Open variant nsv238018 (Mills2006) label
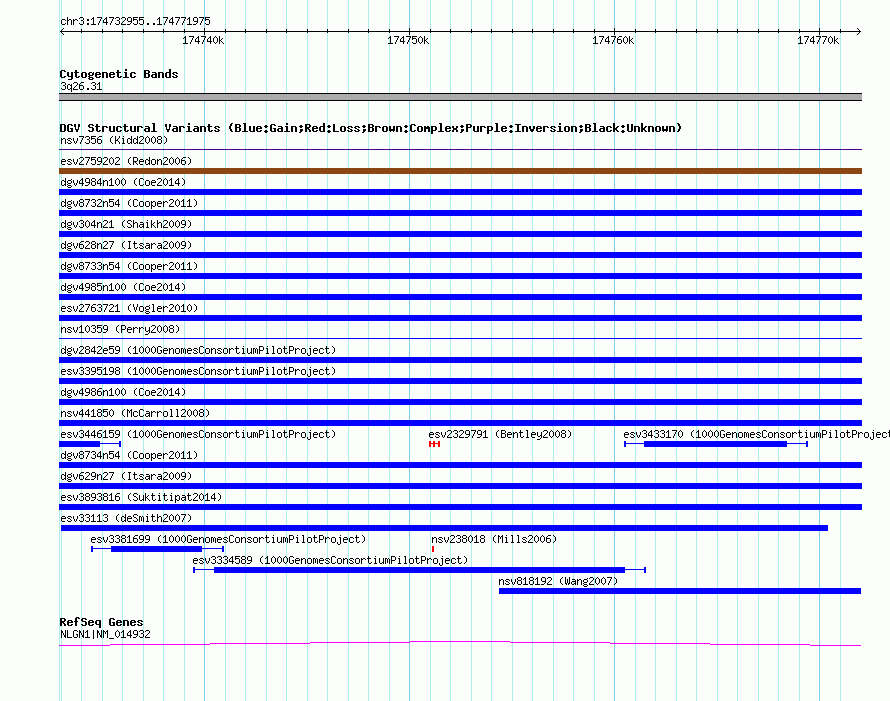Viewport: 890px width, 701px height. [x=494, y=539]
